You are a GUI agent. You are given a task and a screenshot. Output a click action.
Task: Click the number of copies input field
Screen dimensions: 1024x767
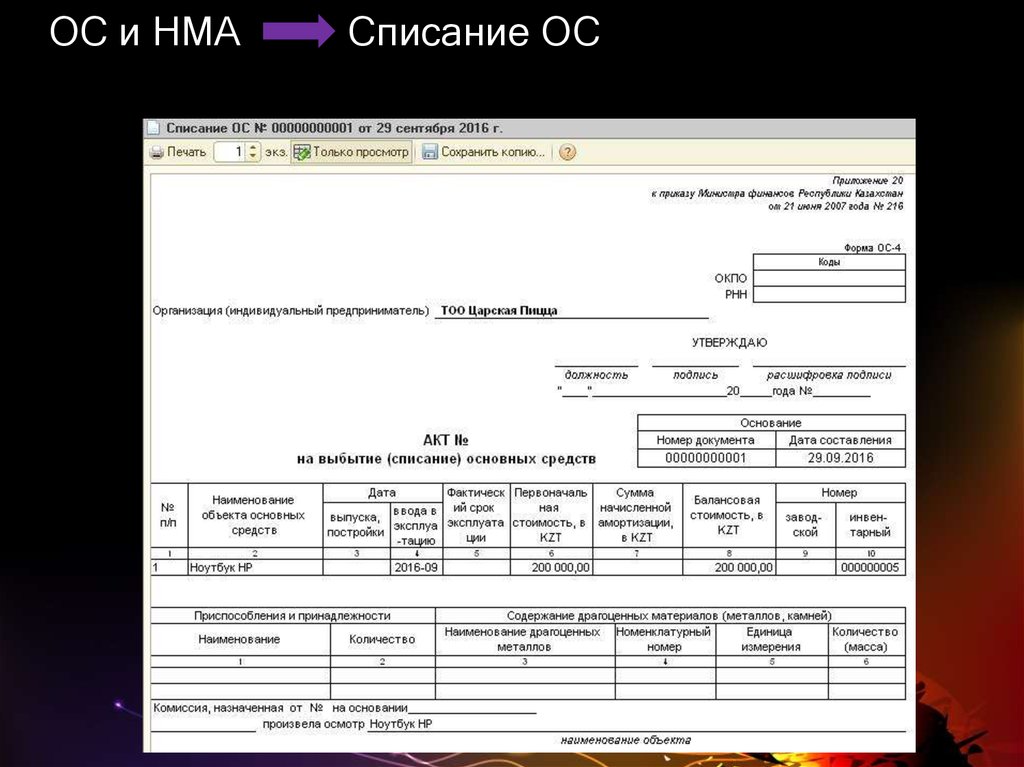(229, 152)
